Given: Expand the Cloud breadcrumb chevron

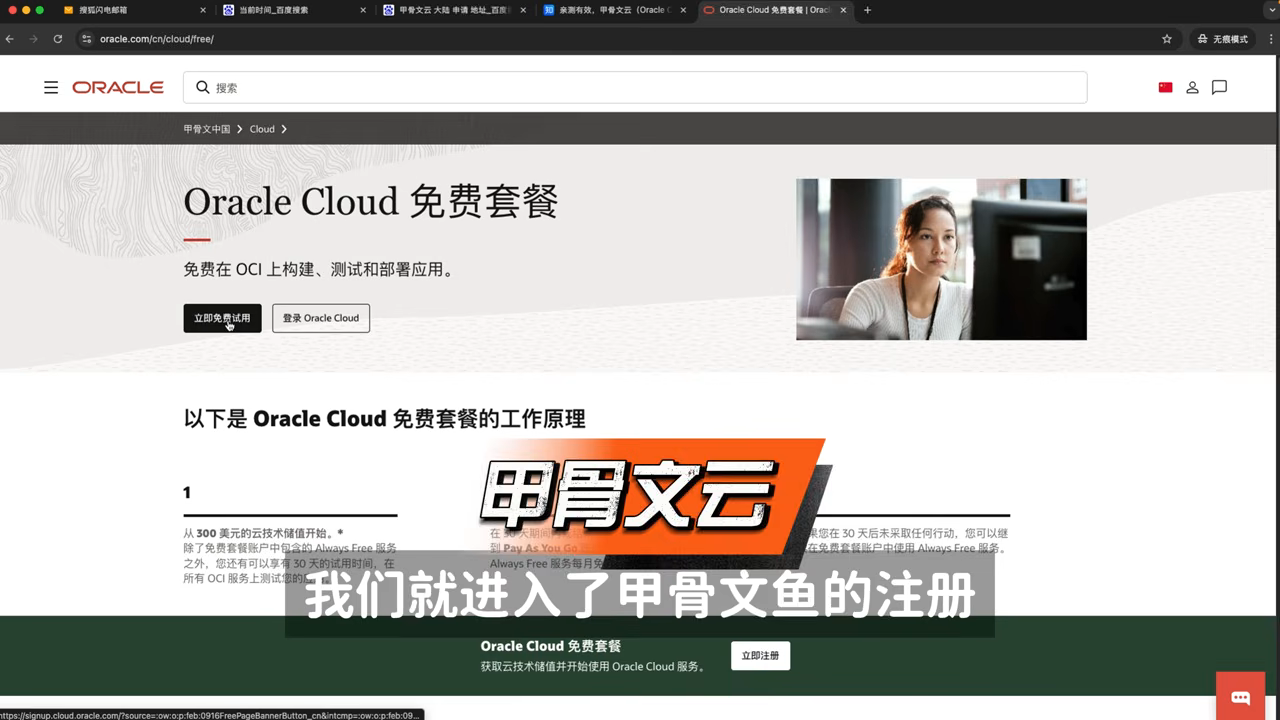Looking at the screenshot, I should pos(284,129).
